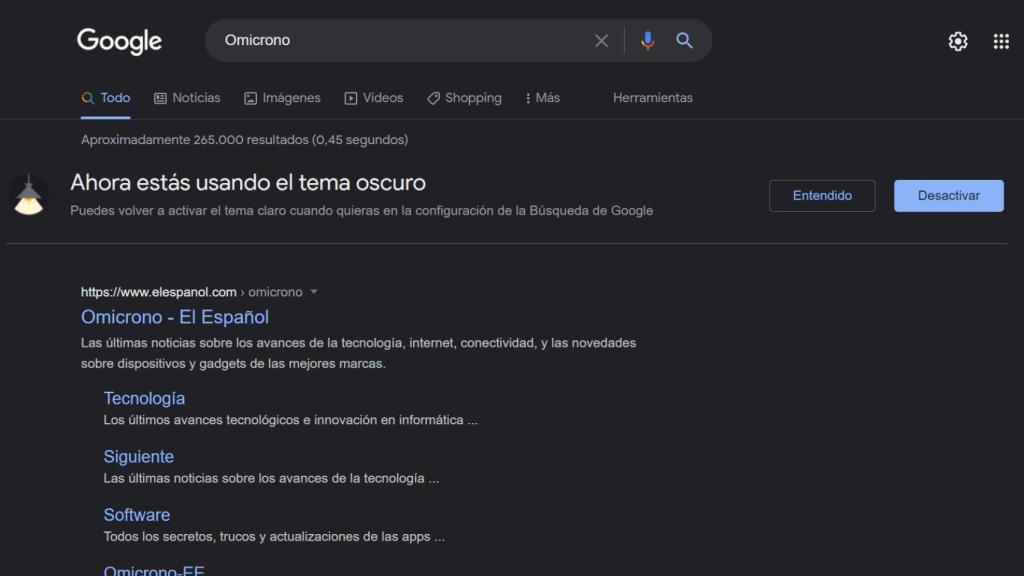Dismiss the dark theme notice with Entendido
Image resolution: width=1024 pixels, height=576 pixels.
coord(822,195)
